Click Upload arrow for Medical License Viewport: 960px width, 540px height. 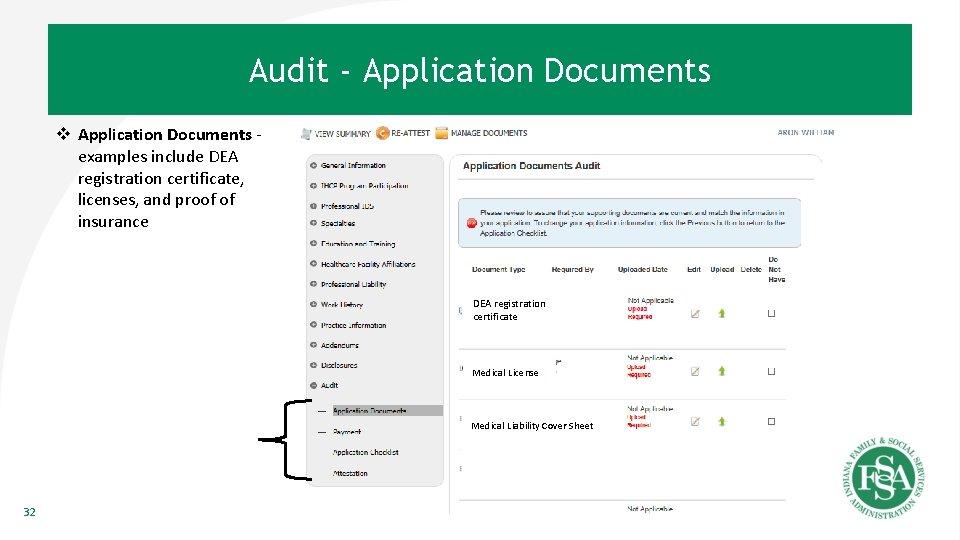point(722,371)
